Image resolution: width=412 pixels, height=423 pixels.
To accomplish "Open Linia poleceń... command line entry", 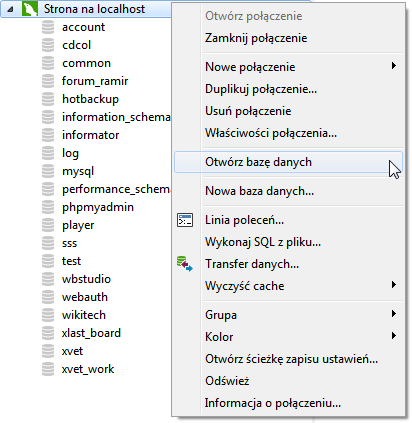I will [x=289, y=220].
